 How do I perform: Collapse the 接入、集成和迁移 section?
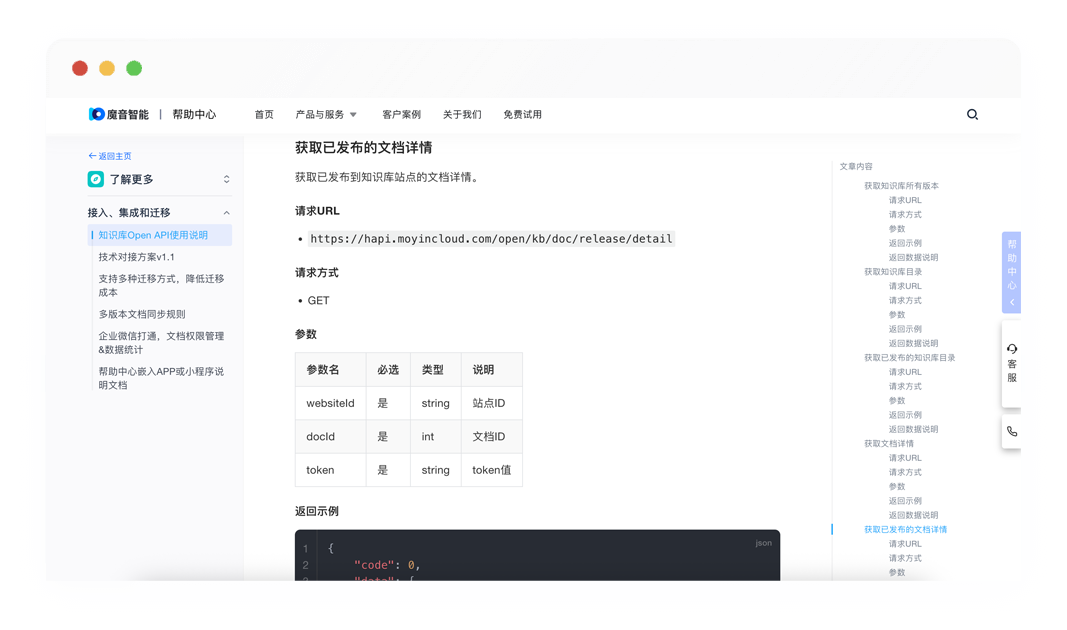click(226, 213)
